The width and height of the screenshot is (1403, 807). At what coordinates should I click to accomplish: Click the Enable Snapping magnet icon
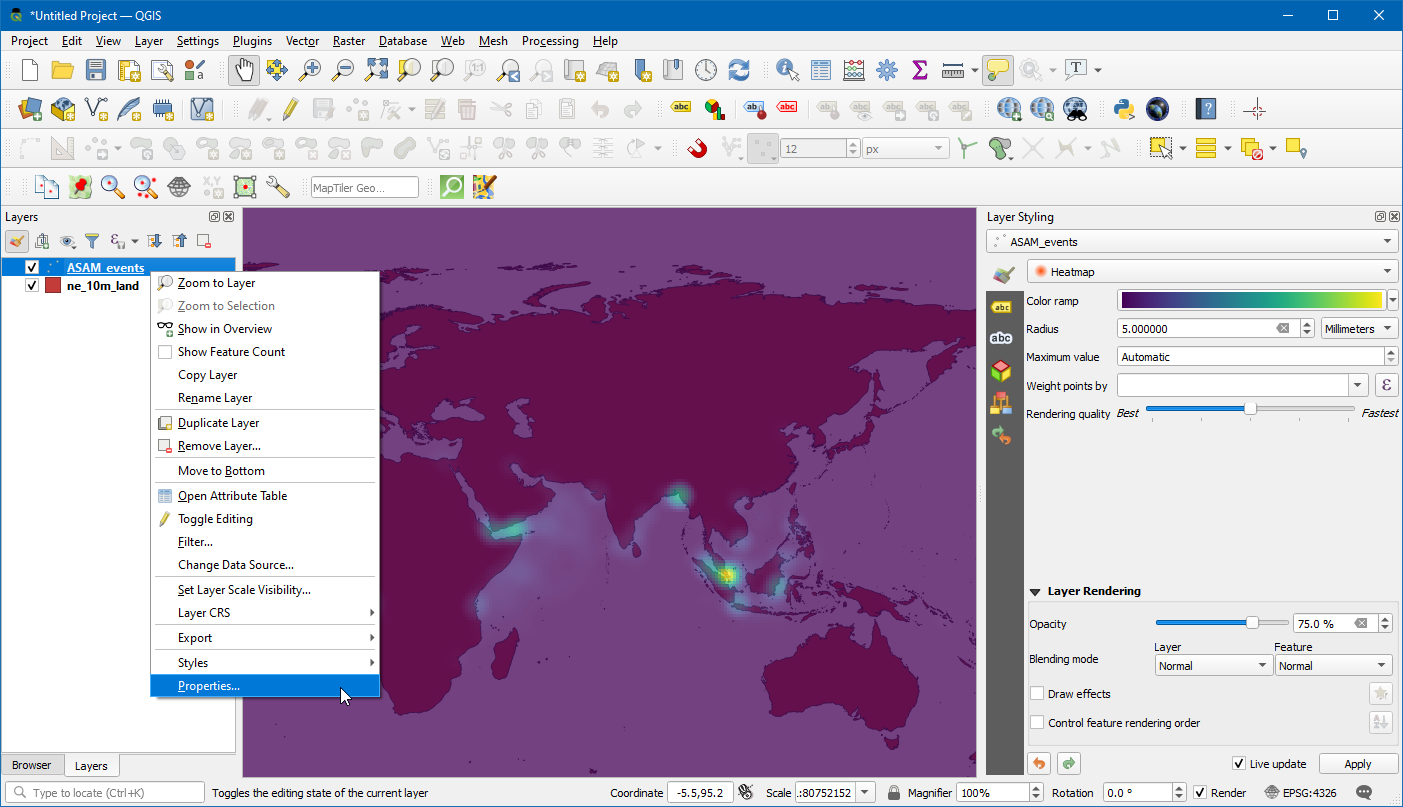697,149
